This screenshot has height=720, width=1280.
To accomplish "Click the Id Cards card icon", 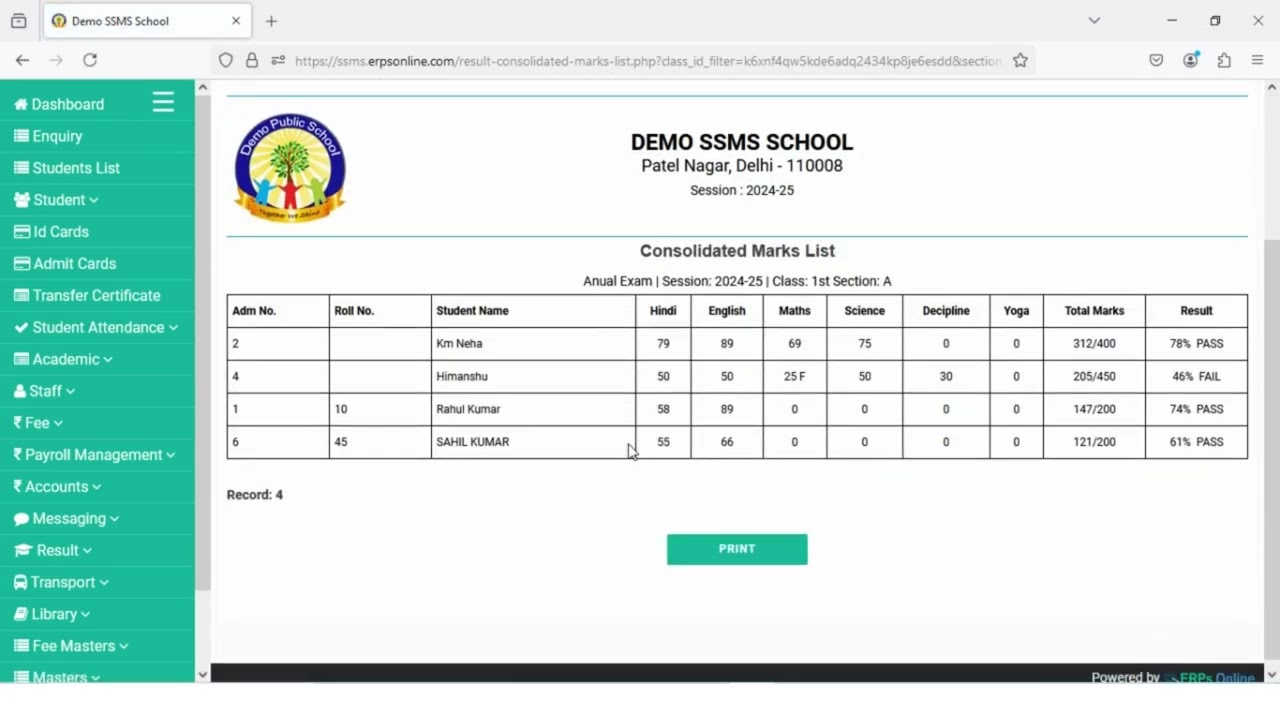I will [22, 232].
